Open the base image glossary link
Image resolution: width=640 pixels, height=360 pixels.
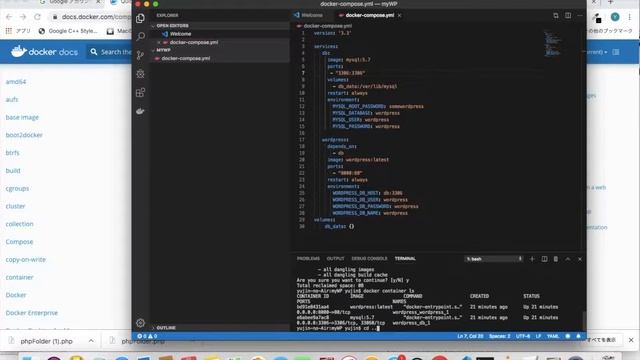pyautogui.click(x=22, y=117)
